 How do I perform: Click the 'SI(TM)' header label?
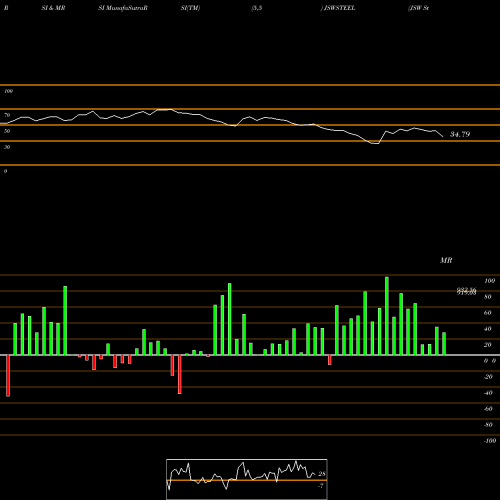click(x=190, y=8)
